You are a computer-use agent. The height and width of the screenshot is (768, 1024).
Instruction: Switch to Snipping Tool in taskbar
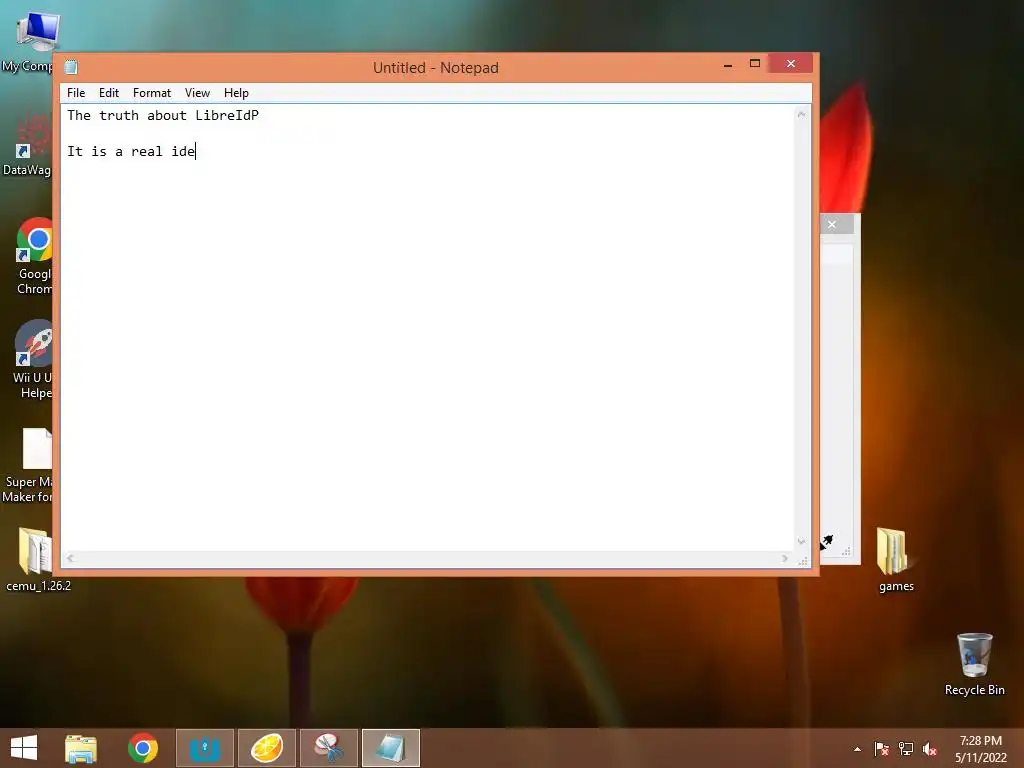(329, 748)
